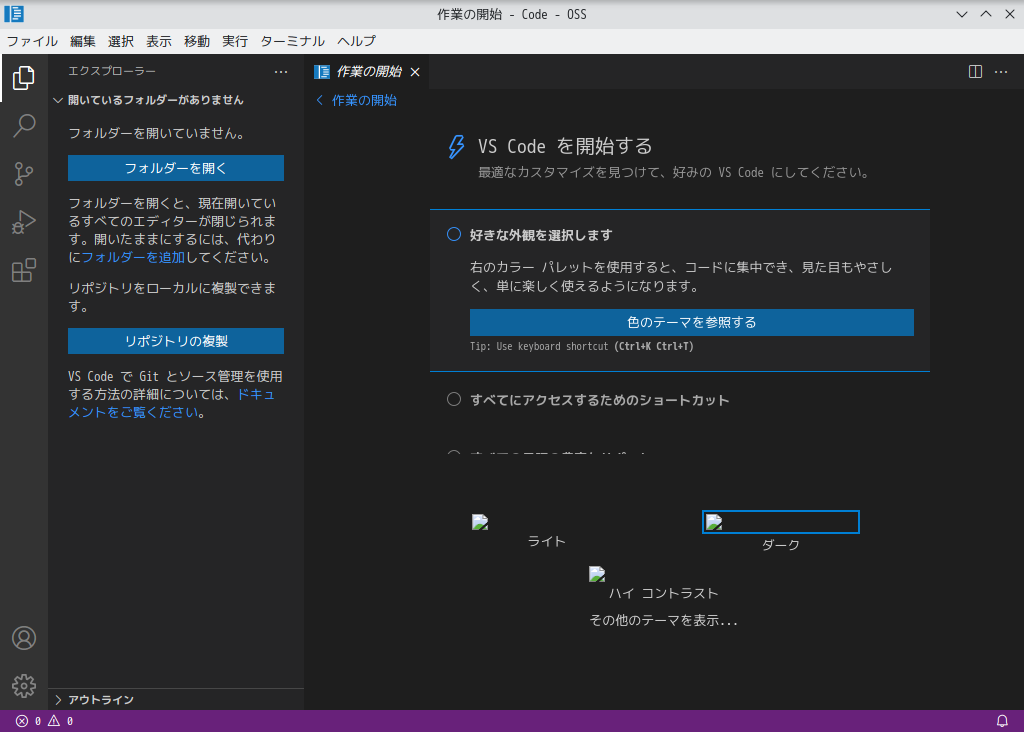Open the ヘルプ menu
Viewport: 1024px width, 732px height.
(357, 41)
